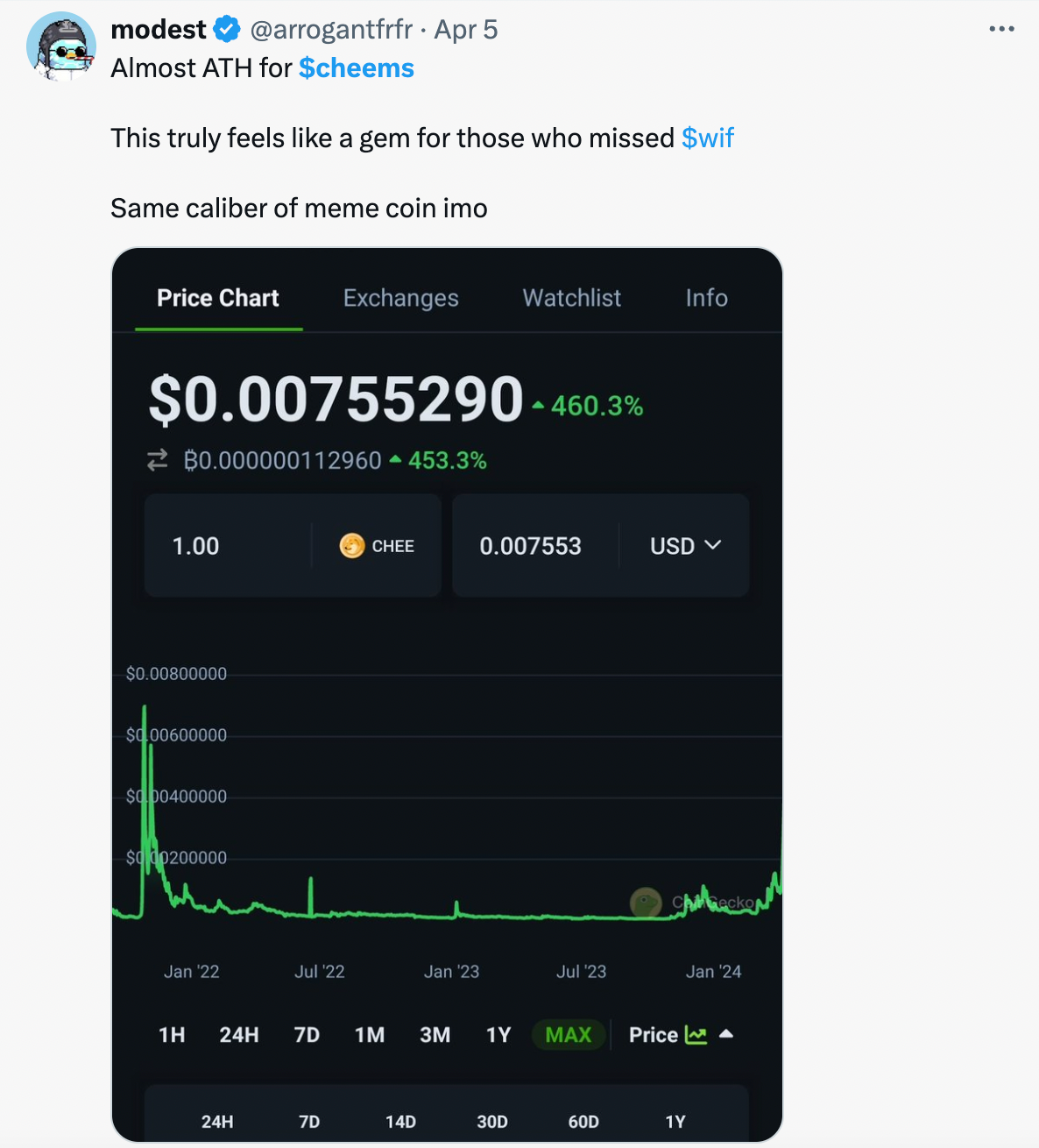Image resolution: width=1039 pixels, height=1148 pixels.
Task: Open the $cheems cashtag link
Action: point(357,68)
